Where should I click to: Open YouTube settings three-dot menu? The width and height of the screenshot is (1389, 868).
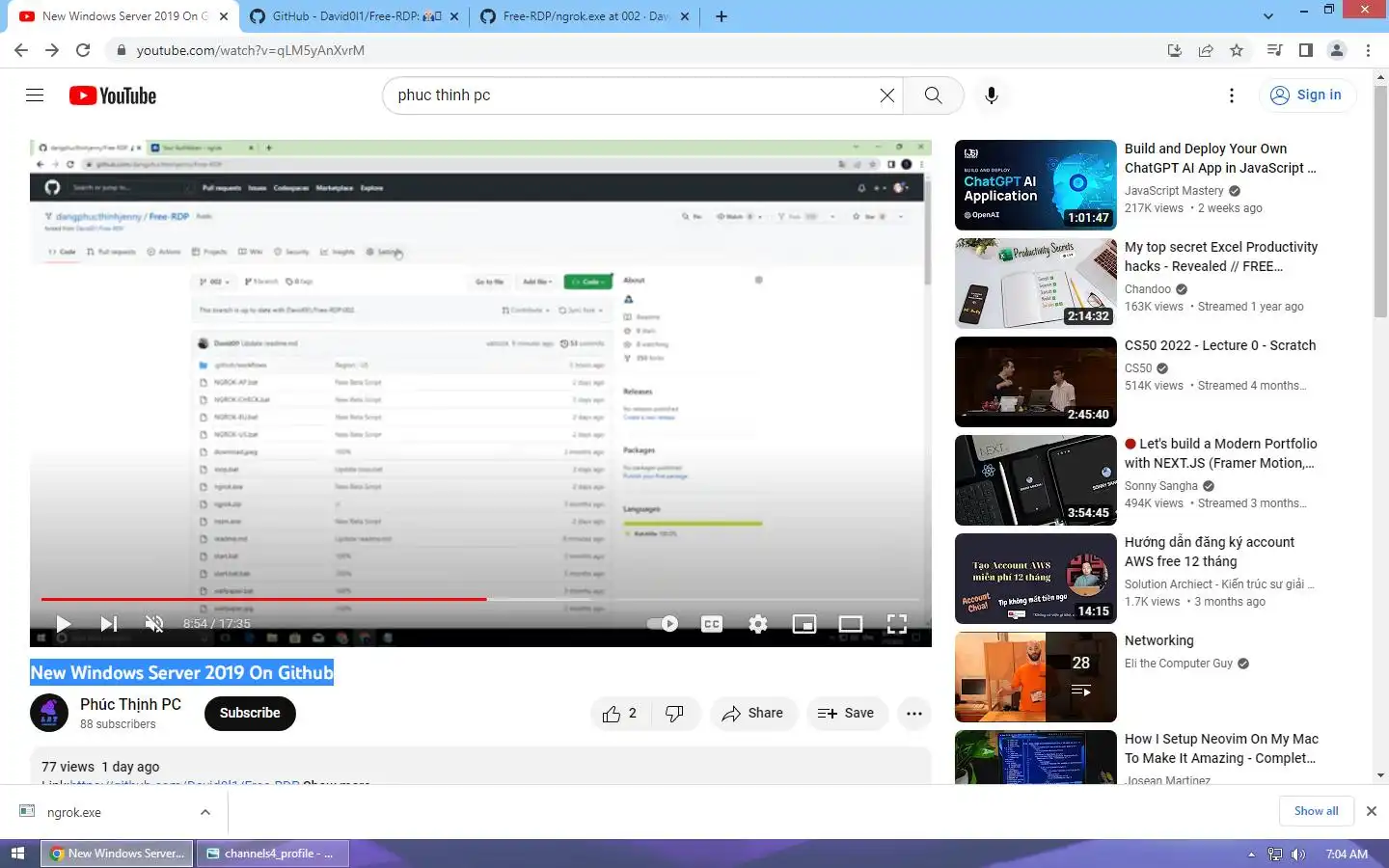[1231, 95]
